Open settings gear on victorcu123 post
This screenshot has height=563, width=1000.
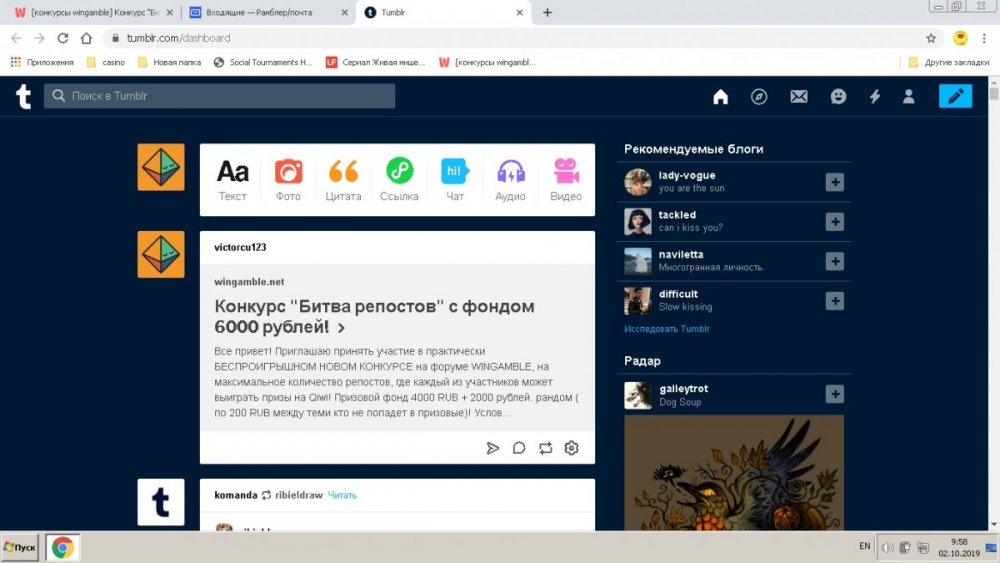click(571, 448)
